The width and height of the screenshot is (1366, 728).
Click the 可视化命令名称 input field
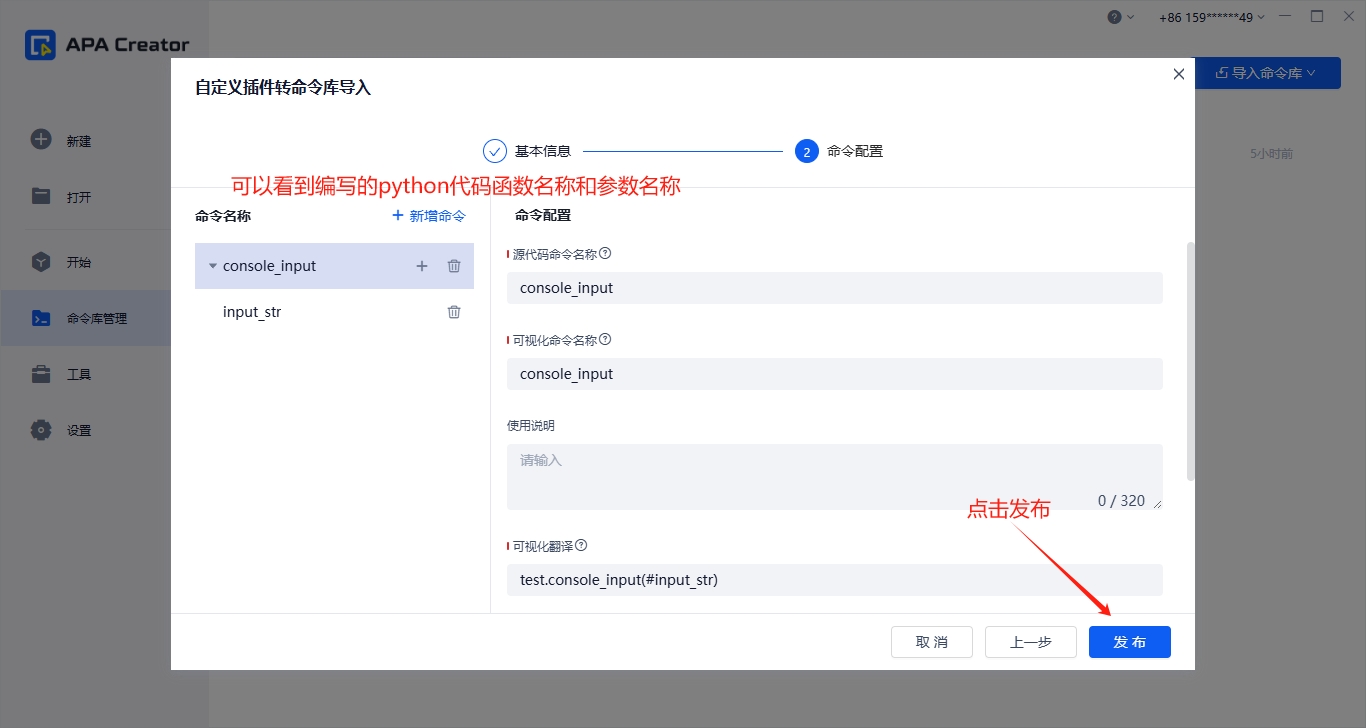tap(835, 374)
